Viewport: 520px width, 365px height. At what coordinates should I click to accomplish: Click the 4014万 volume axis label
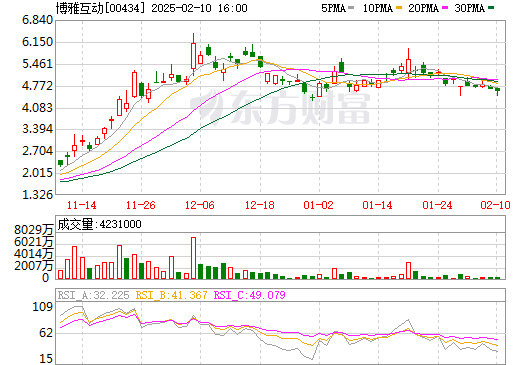pos(34,254)
